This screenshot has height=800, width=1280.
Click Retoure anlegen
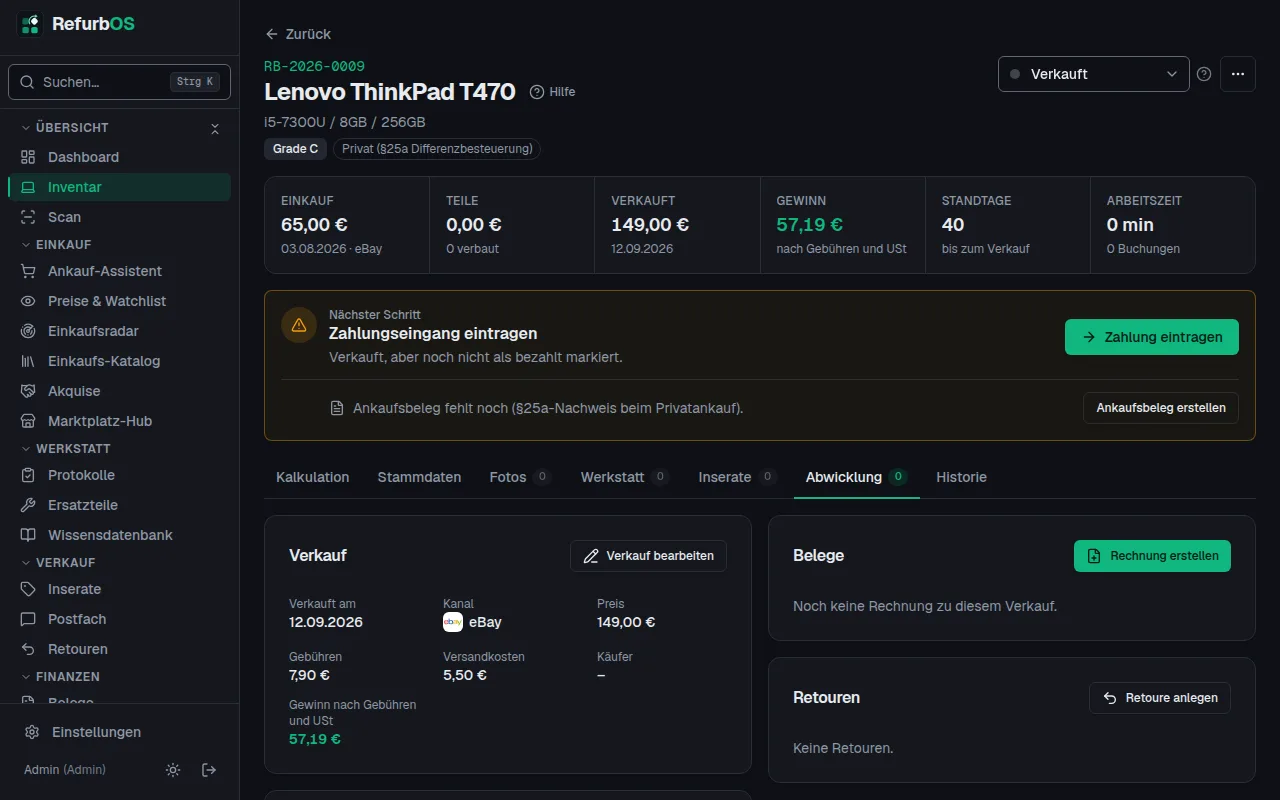tap(1160, 698)
